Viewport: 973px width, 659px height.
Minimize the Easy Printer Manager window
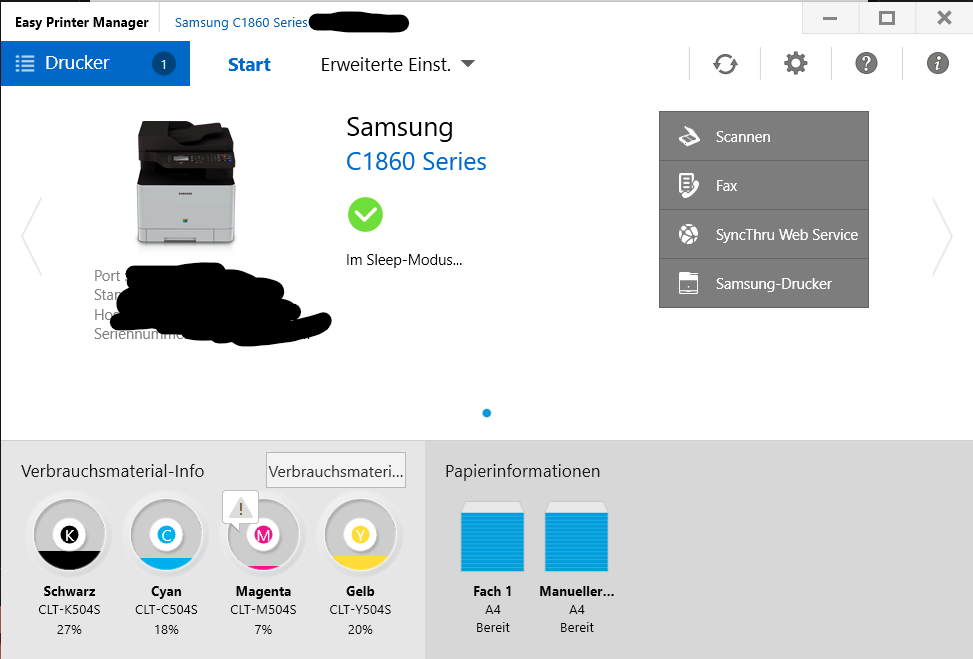(830, 18)
